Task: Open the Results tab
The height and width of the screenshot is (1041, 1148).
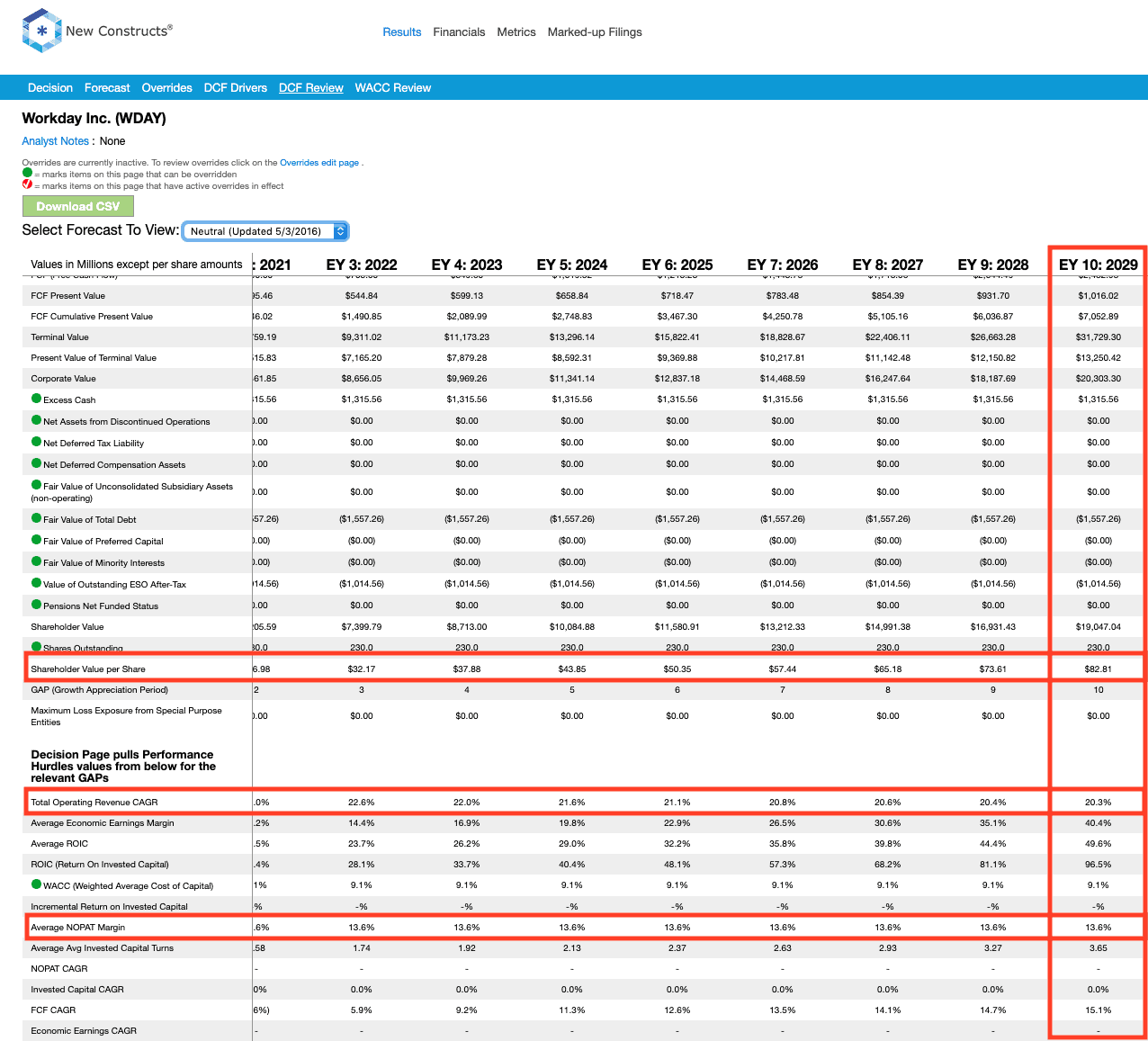Action: pos(402,31)
